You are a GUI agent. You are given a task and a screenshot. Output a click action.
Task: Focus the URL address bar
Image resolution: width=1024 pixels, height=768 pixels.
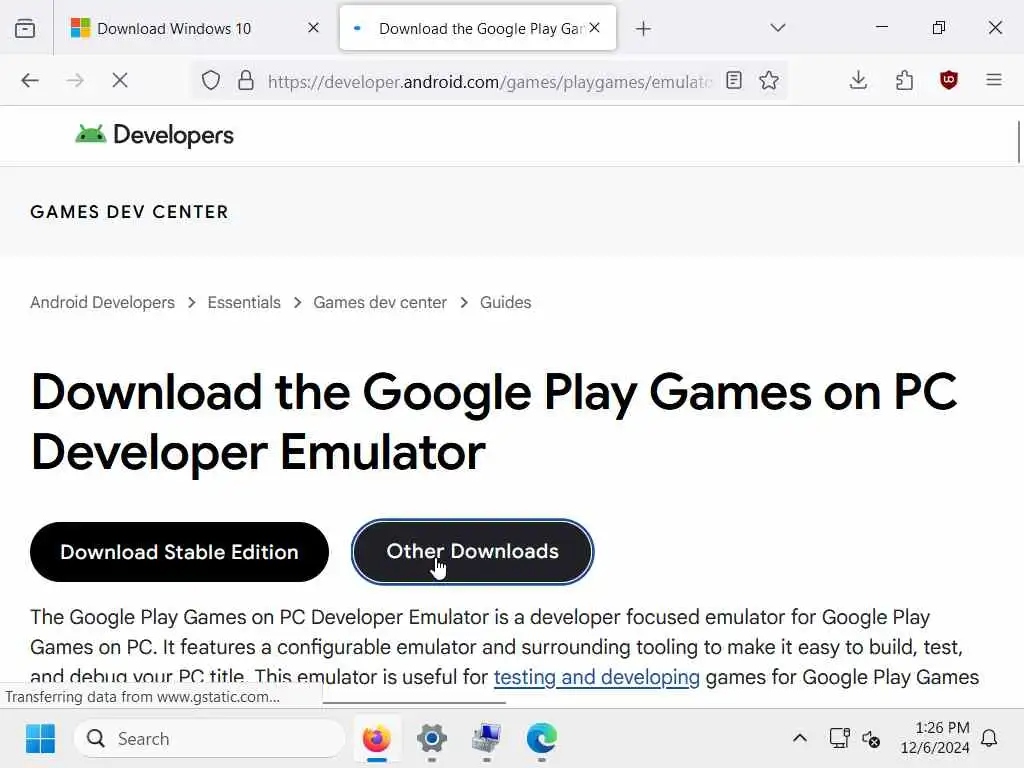(490, 82)
